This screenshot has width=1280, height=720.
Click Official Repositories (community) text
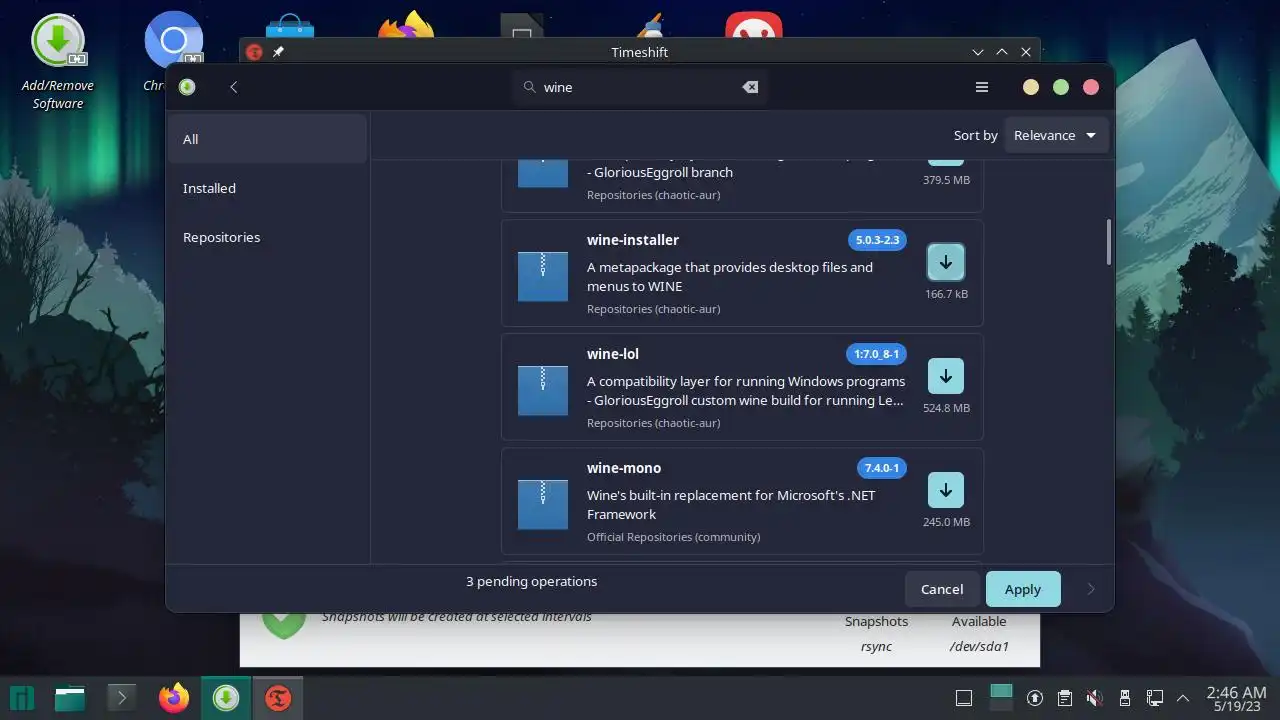(x=673, y=537)
